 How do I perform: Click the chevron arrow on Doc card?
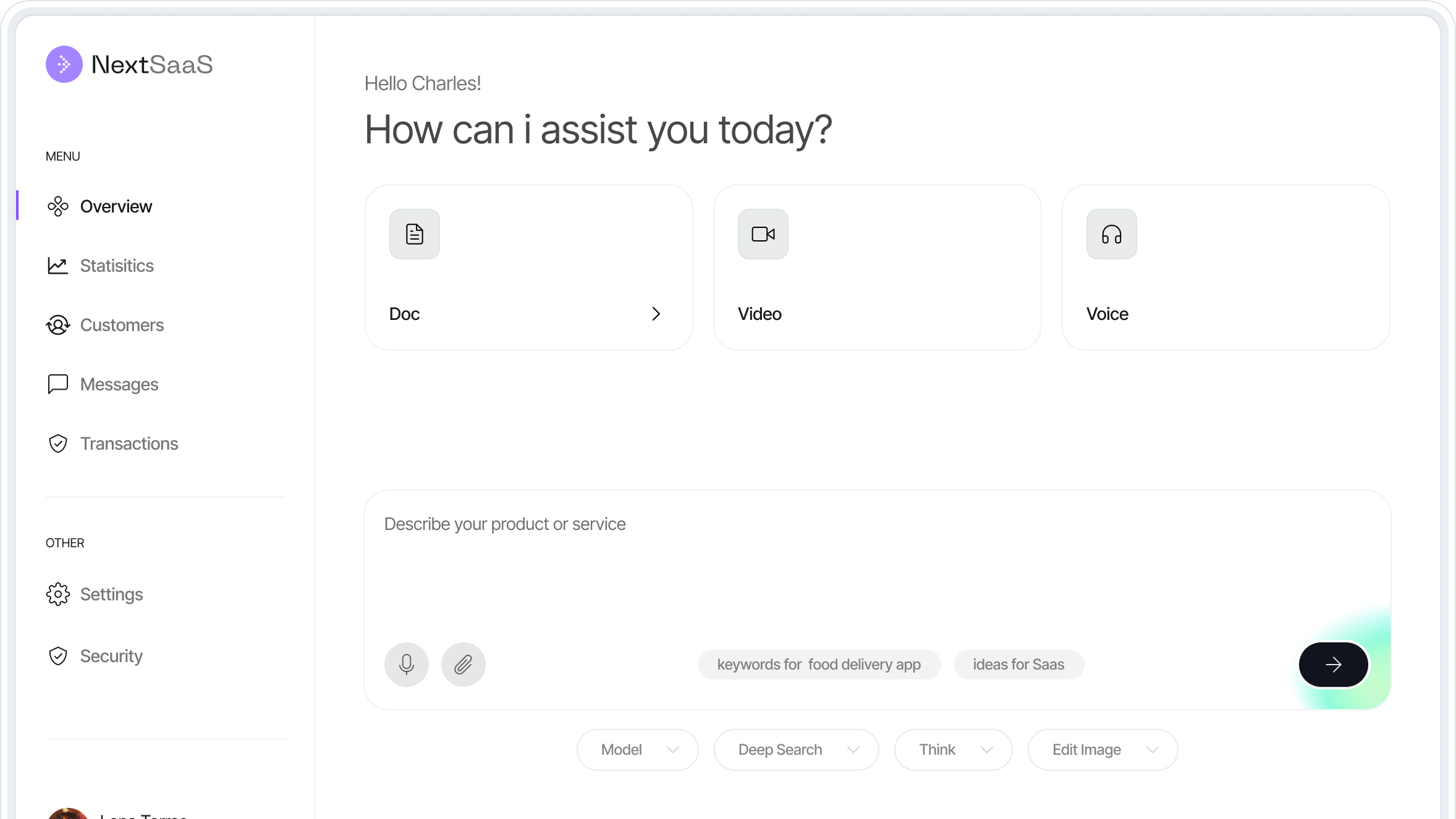click(656, 314)
